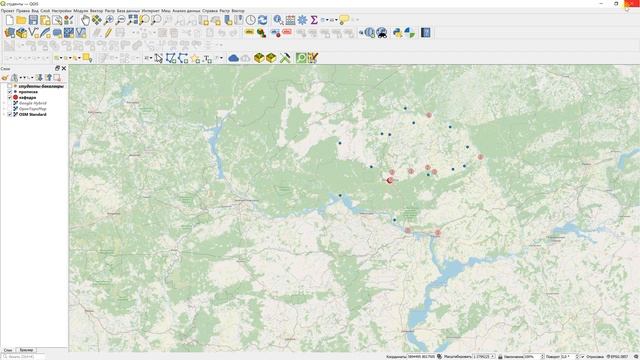
Task: Open the База данных menu
Action: click(128, 11)
